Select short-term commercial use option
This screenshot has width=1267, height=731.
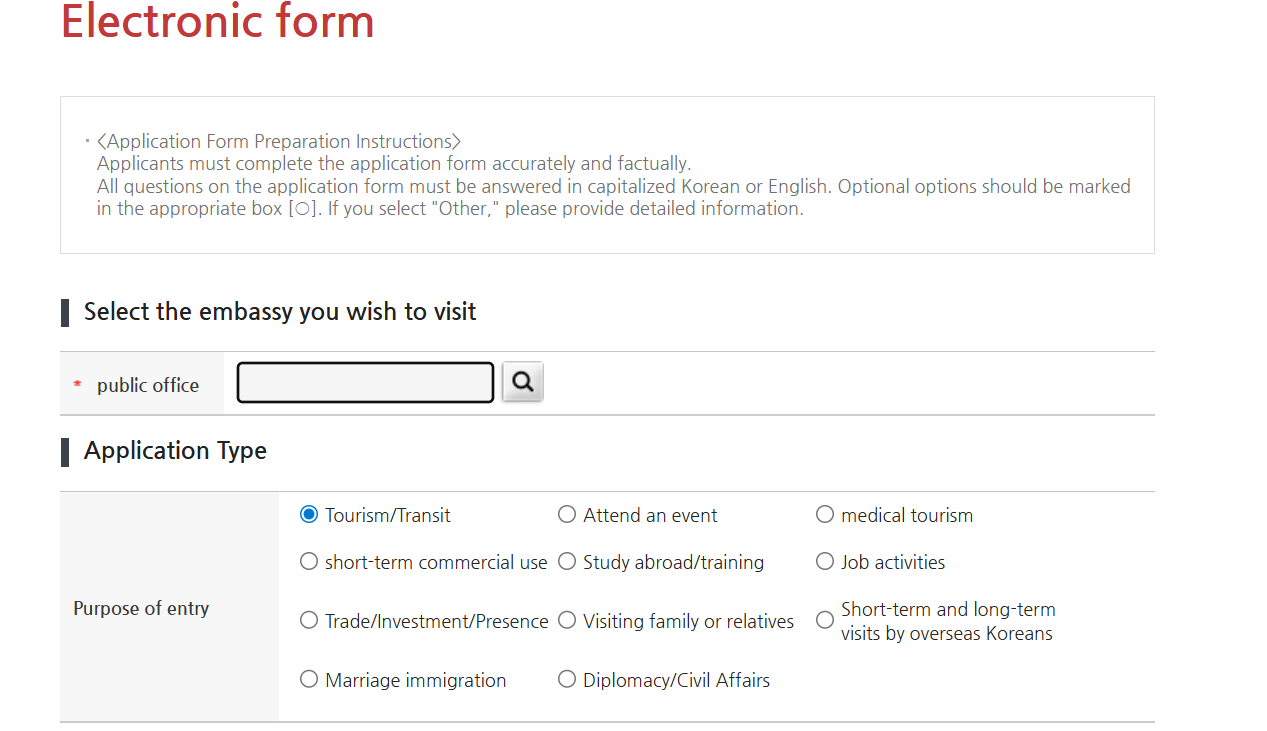pos(308,561)
